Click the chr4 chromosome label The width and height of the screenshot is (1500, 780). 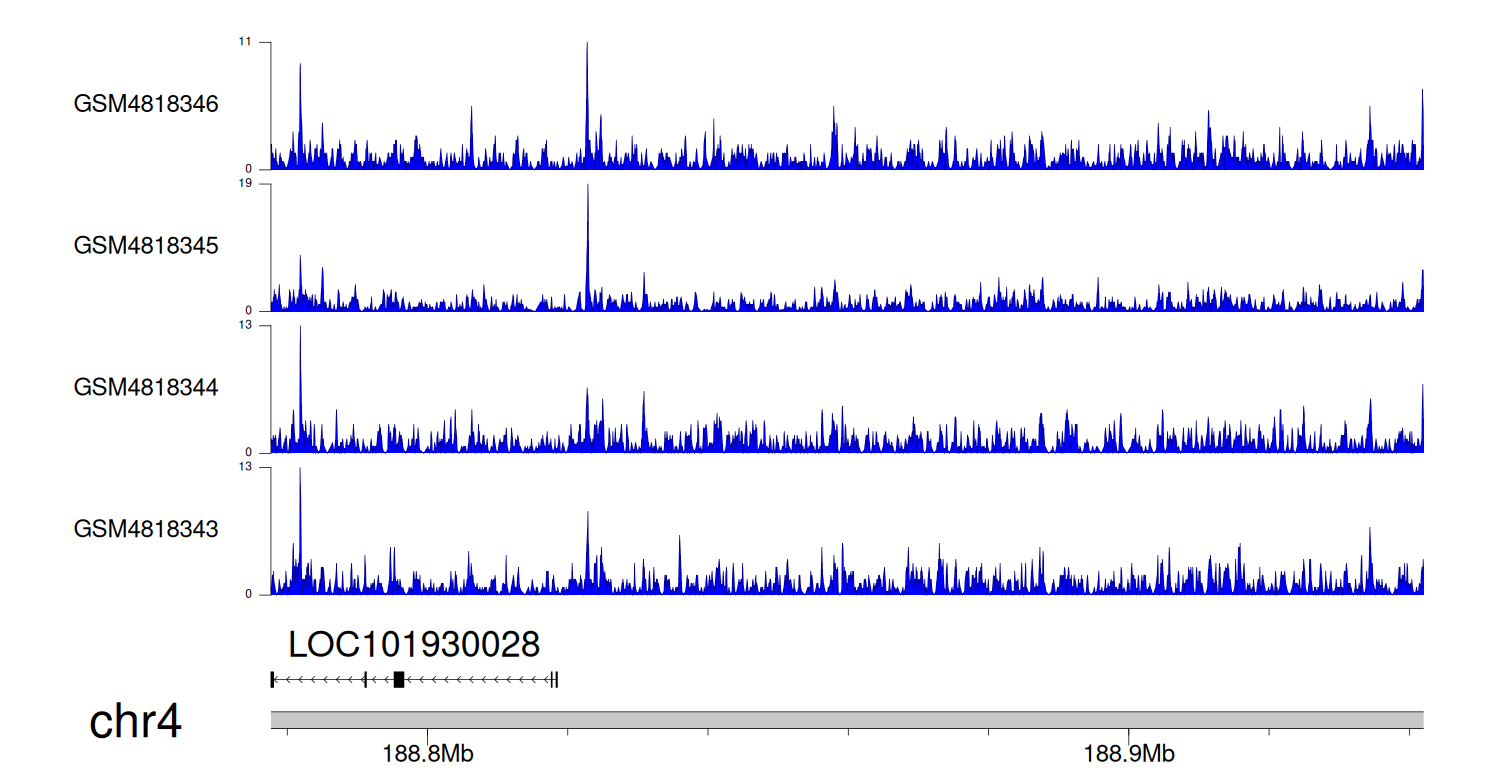point(135,722)
